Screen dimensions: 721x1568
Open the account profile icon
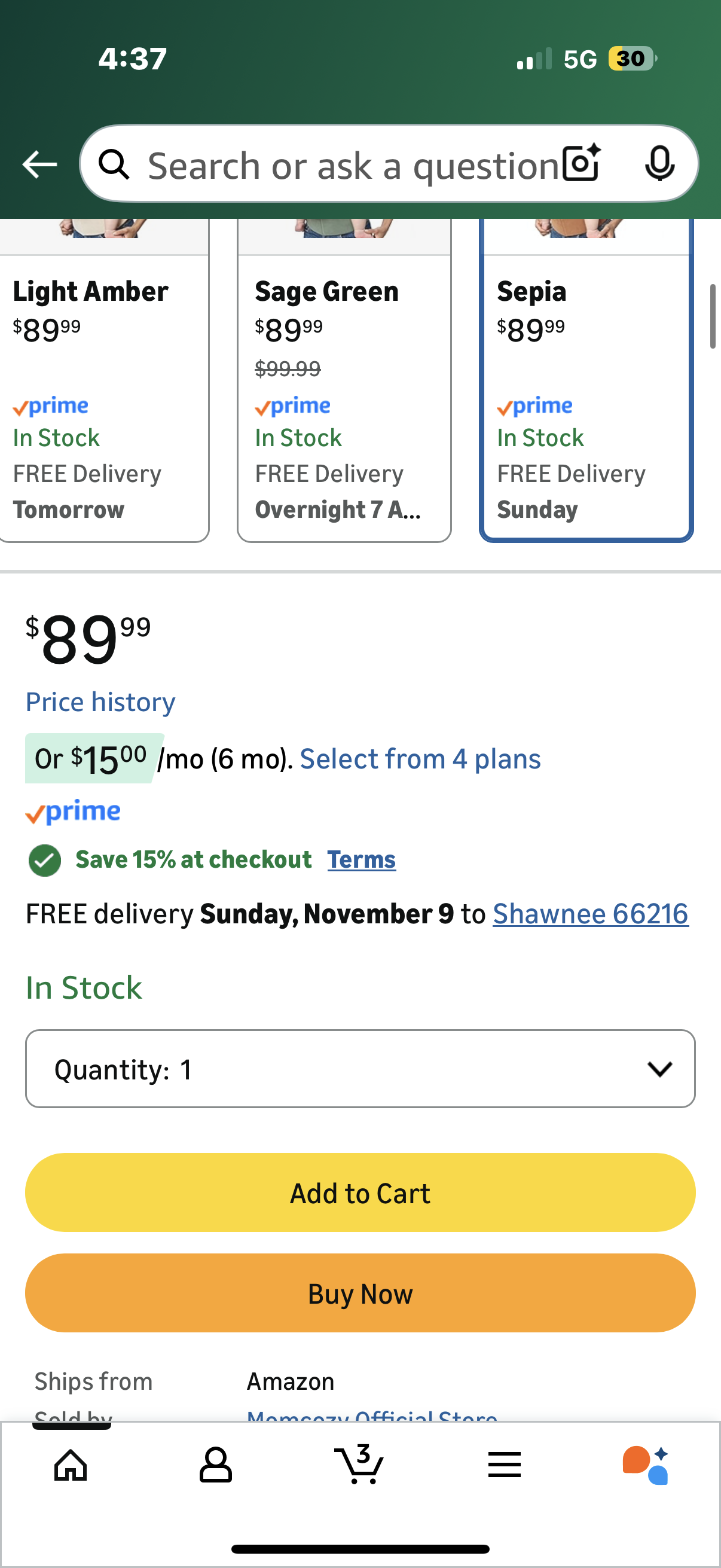click(x=215, y=1465)
